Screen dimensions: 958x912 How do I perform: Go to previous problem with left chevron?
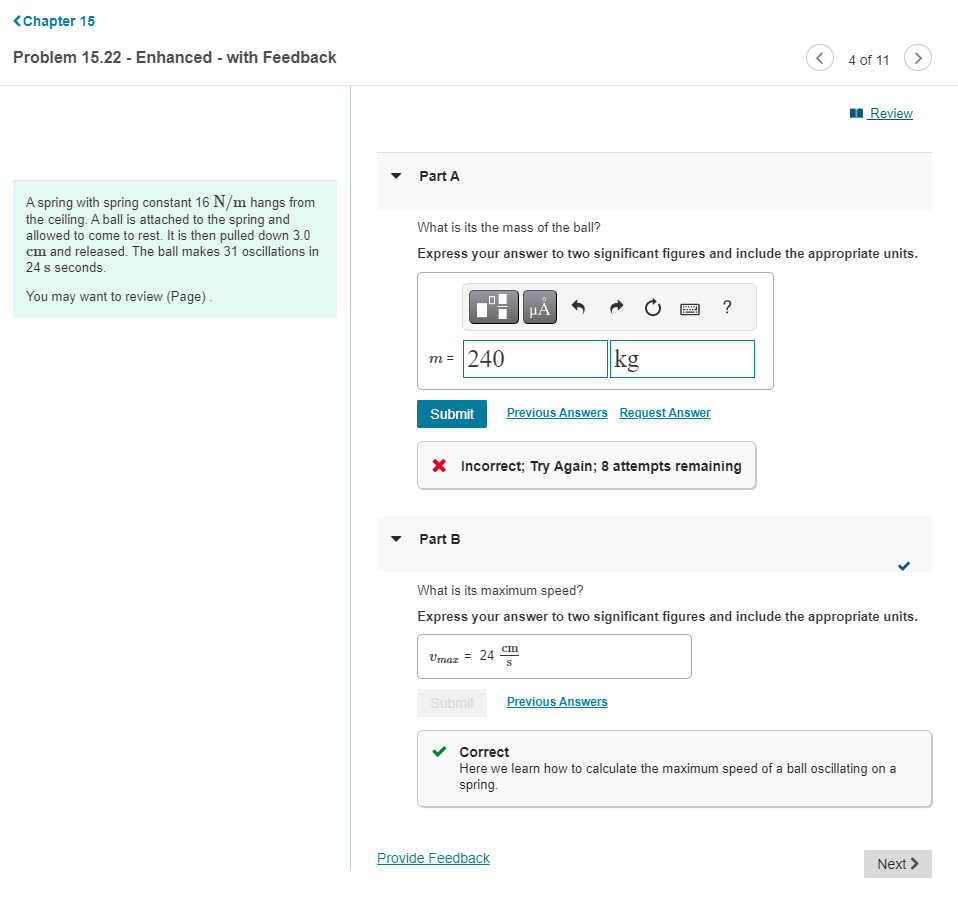click(x=819, y=58)
